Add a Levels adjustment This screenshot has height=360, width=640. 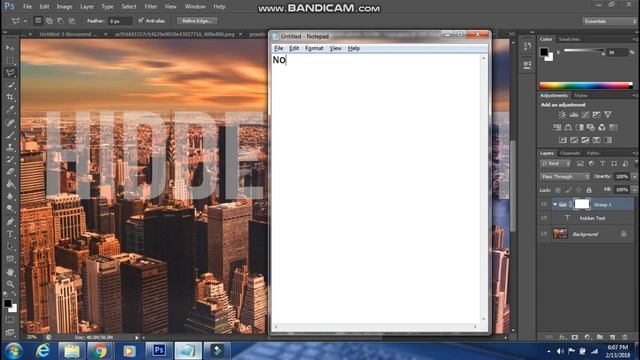(x=574, y=115)
